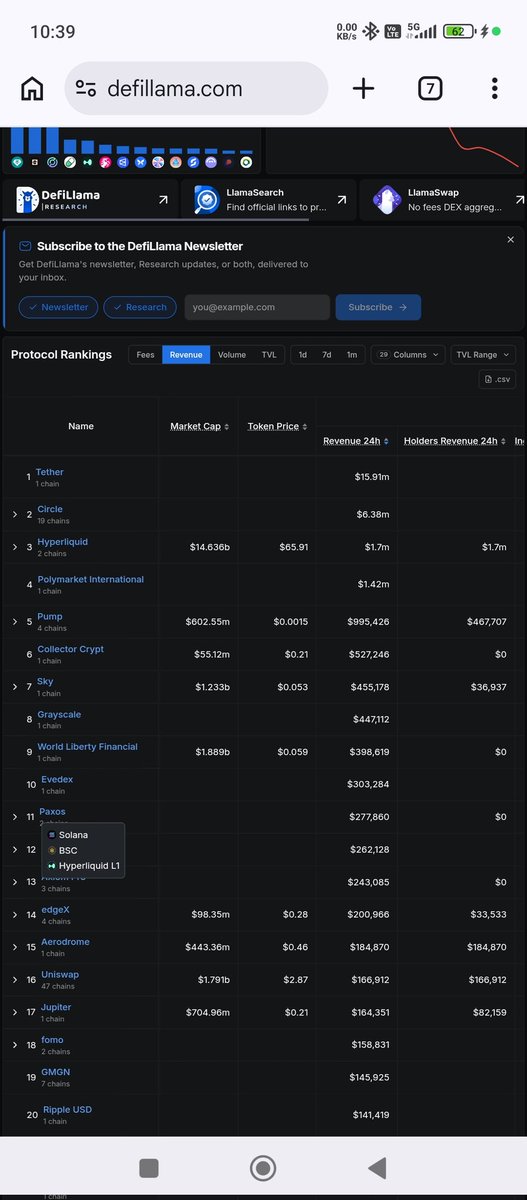
Task: Expand the edgeX row
Action: click(15, 915)
